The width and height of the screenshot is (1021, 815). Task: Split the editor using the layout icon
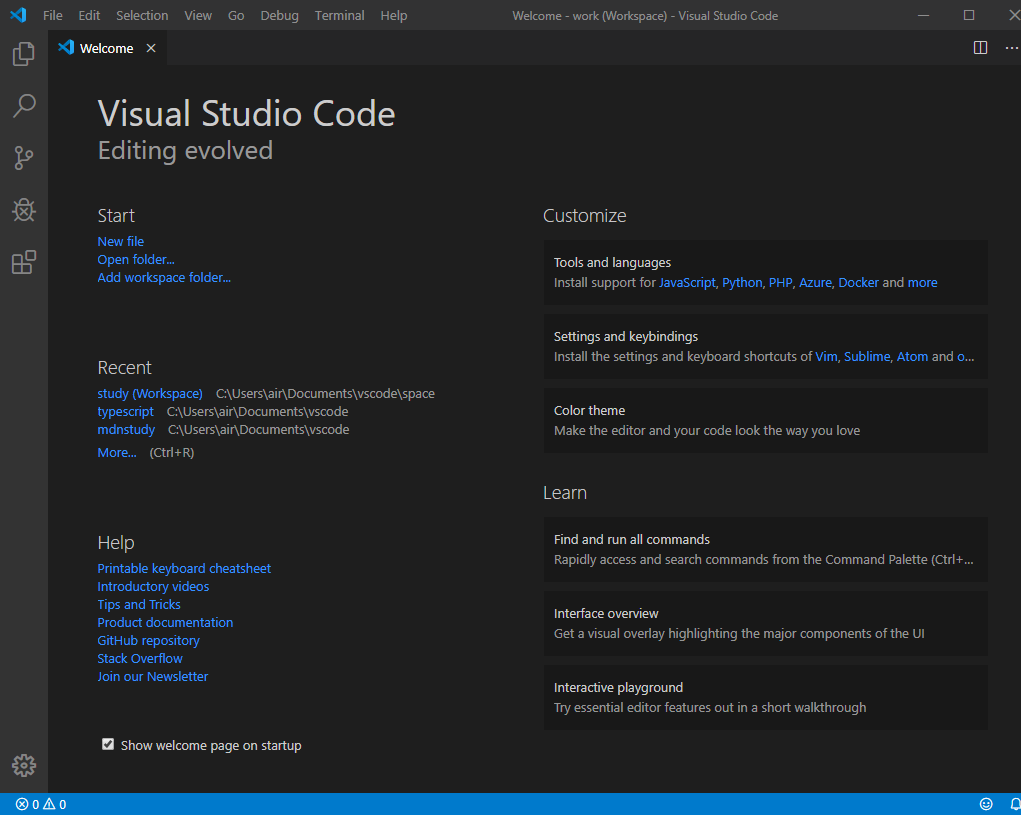click(979, 47)
